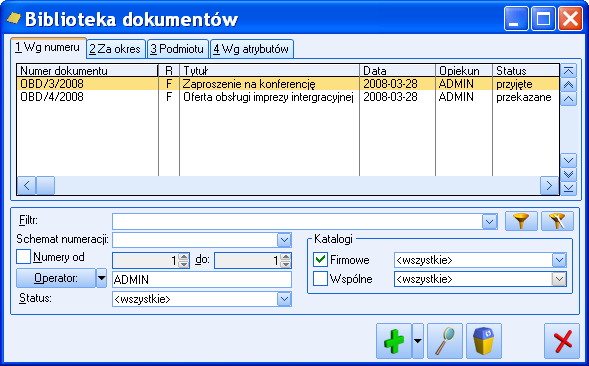Image resolution: width=589 pixels, height=366 pixels.
Task: Click the Numery od value field
Action: coord(146,260)
